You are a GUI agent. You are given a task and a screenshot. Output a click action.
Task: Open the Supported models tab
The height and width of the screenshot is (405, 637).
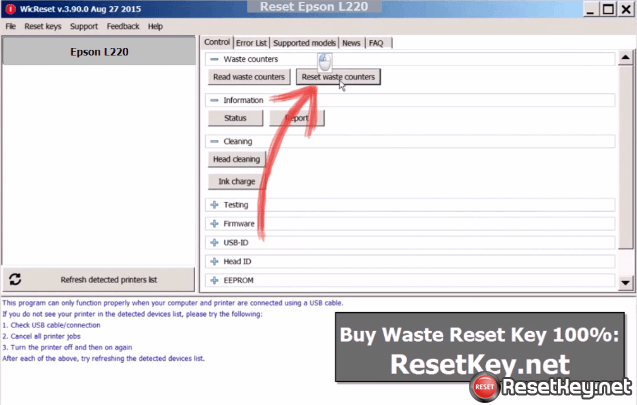304,43
